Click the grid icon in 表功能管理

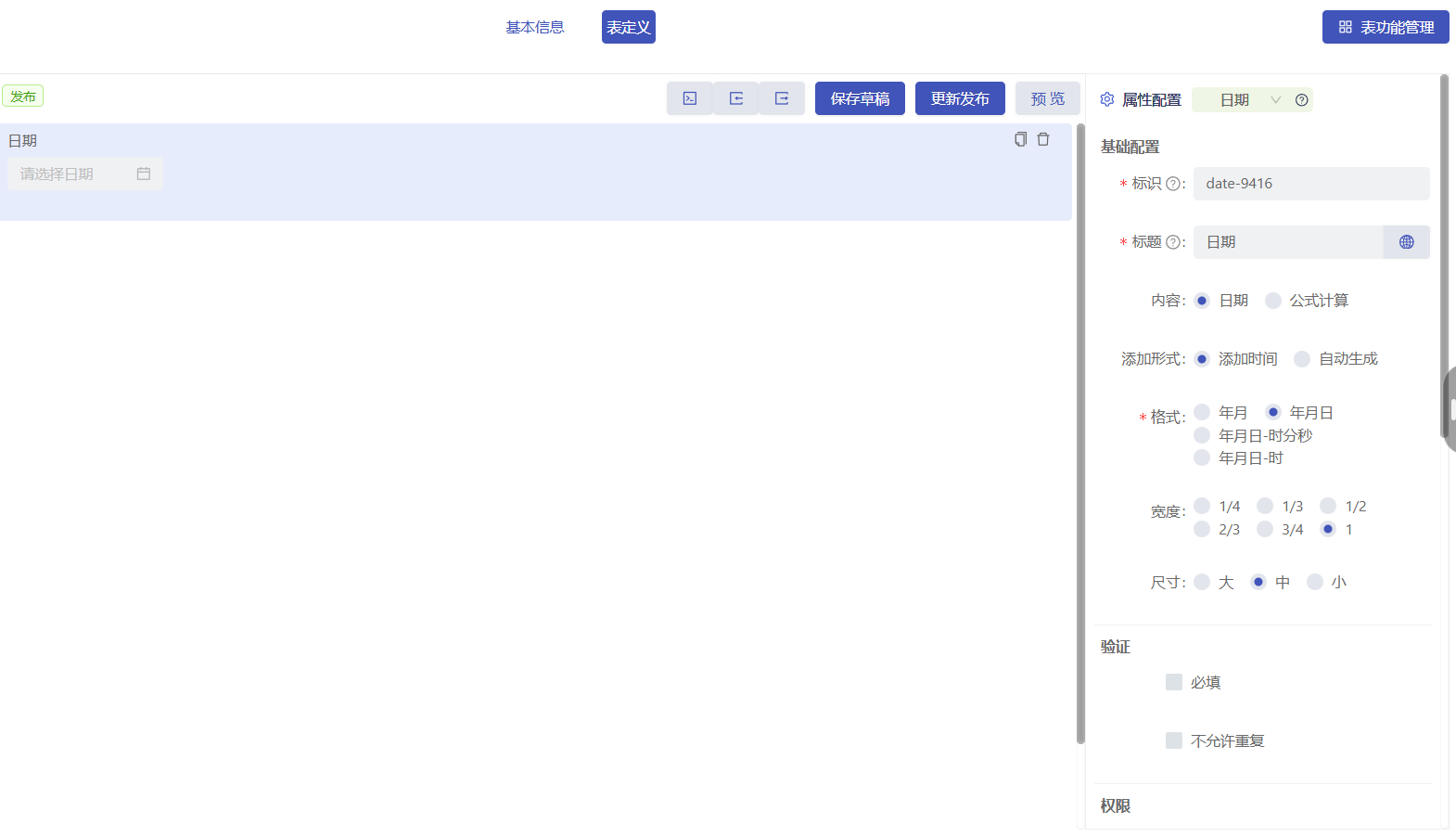(x=1346, y=27)
